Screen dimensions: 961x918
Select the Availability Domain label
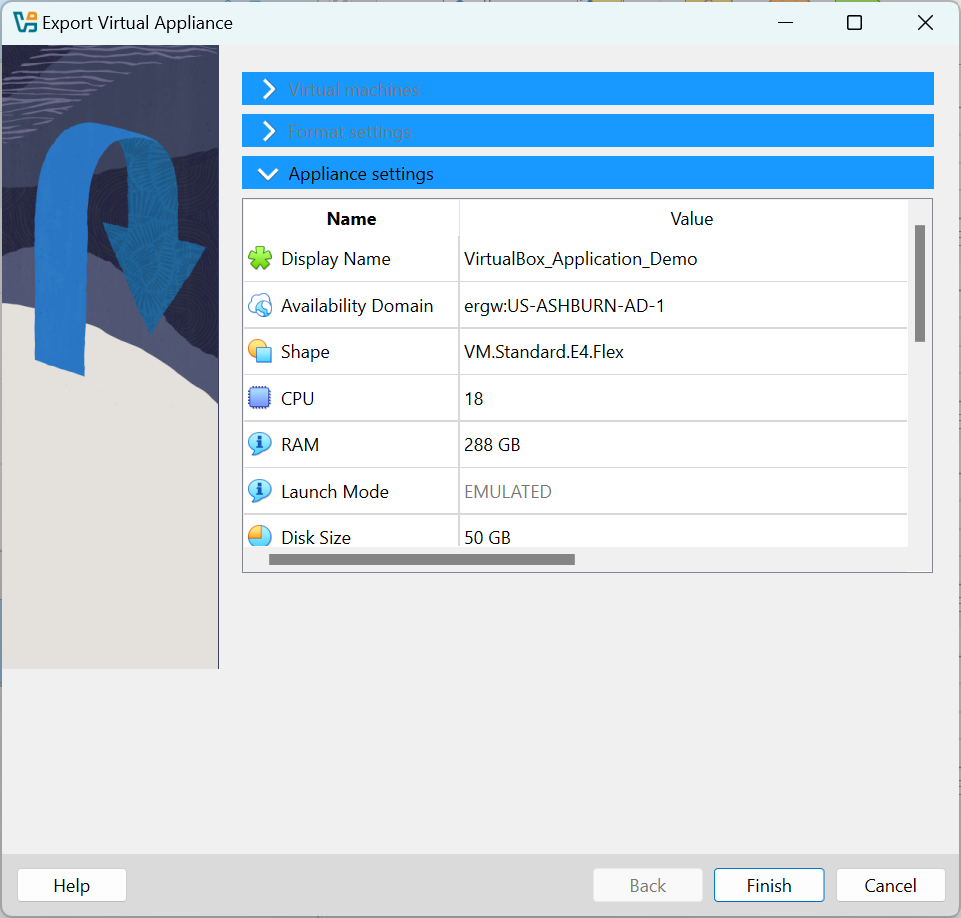pyautogui.click(x=357, y=305)
